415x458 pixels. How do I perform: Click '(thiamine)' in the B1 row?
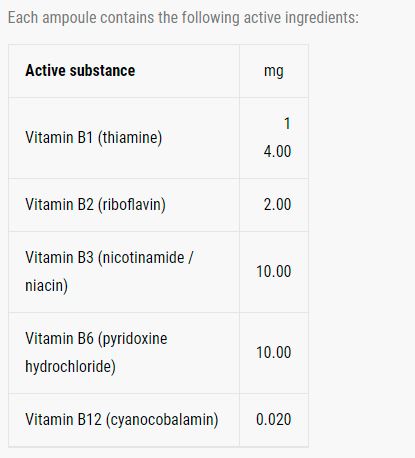(x=130, y=138)
